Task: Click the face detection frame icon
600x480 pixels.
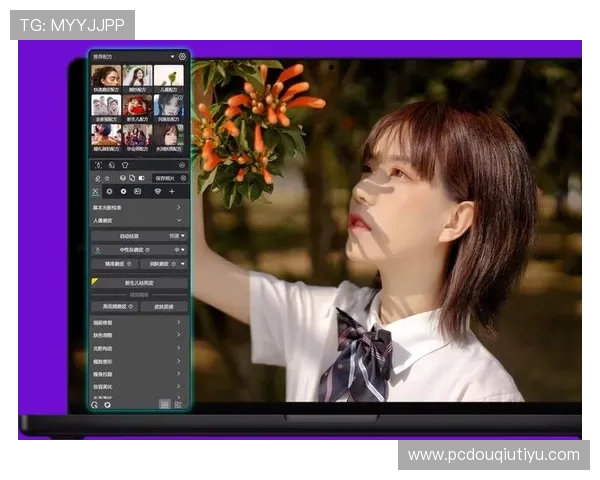Action: (x=98, y=164)
